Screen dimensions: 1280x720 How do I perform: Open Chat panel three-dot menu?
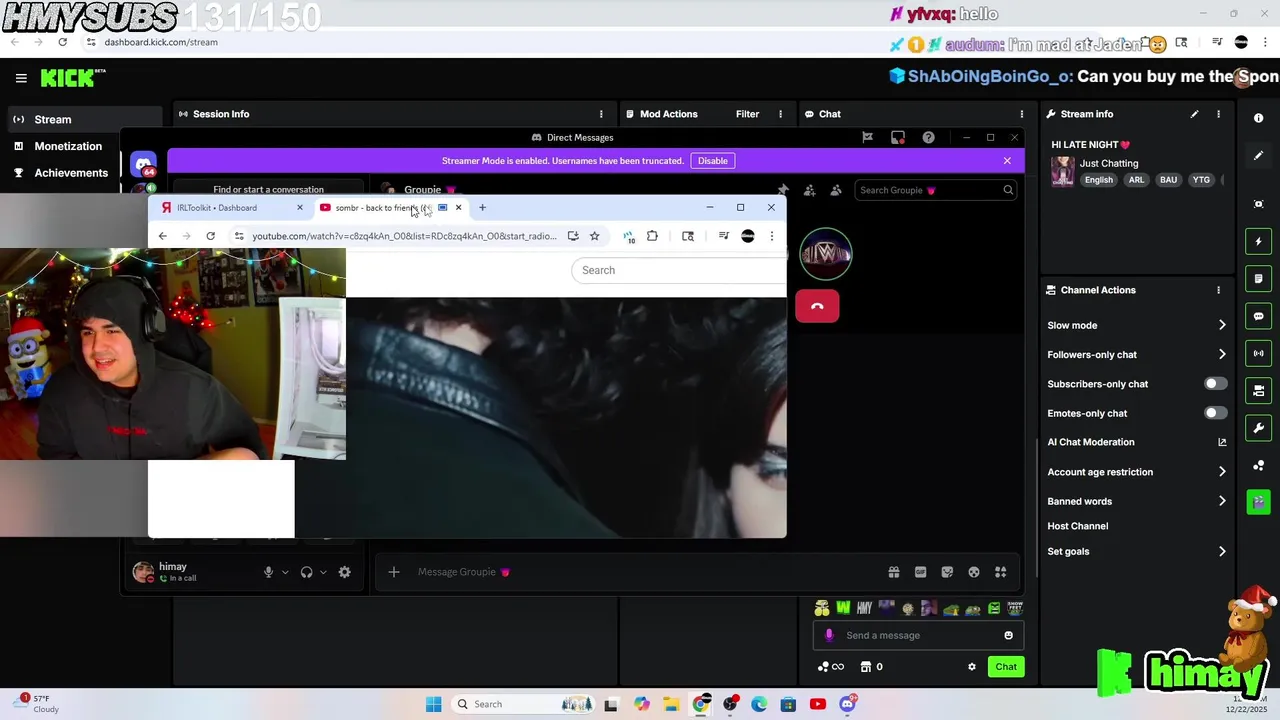click(1021, 114)
